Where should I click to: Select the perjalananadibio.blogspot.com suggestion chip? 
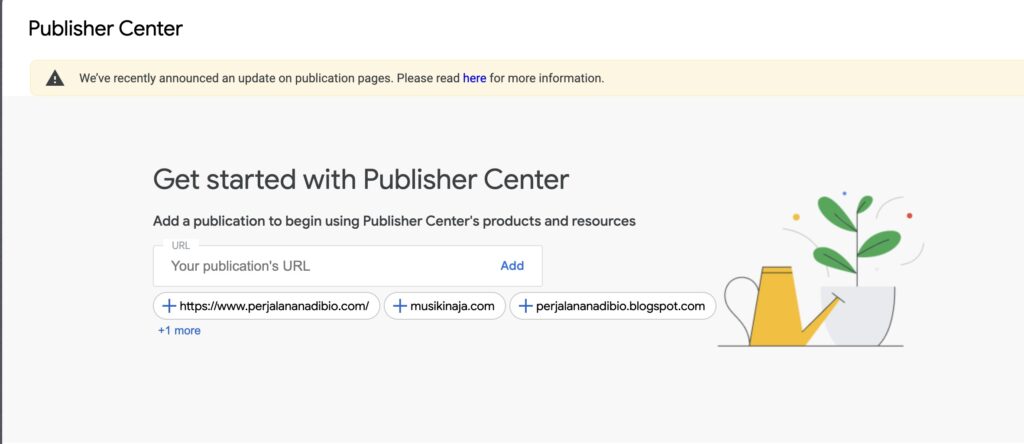pos(613,306)
